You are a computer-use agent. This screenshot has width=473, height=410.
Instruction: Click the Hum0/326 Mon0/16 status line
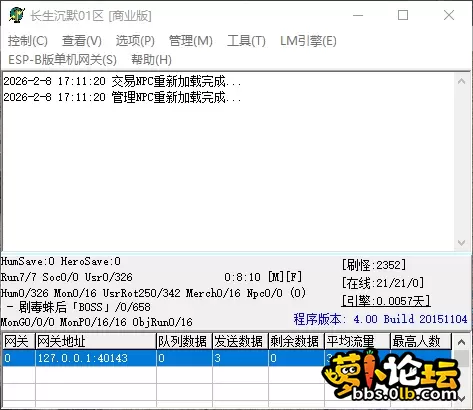153,293
